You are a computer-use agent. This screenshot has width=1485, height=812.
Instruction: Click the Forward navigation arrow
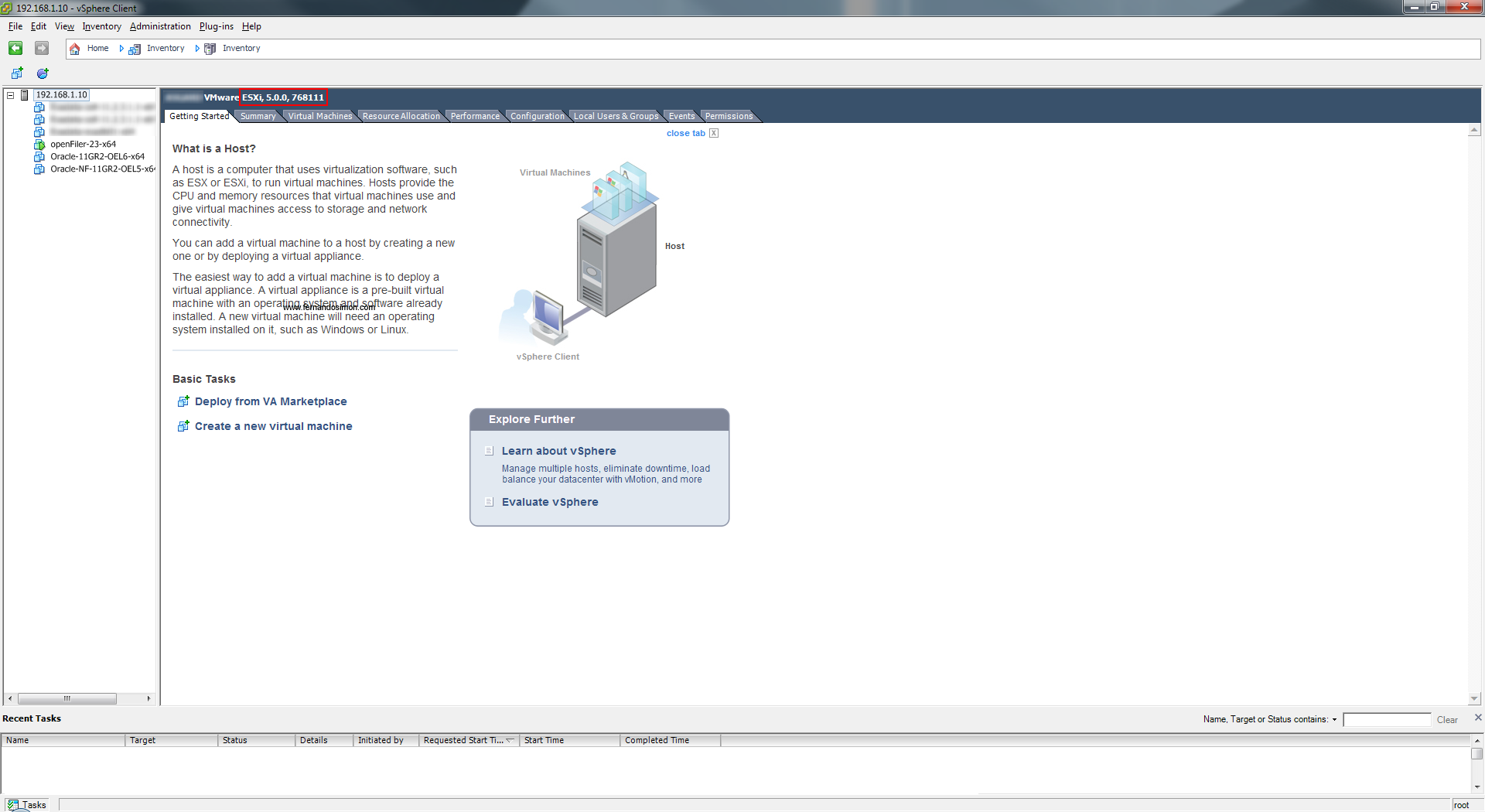pyautogui.click(x=42, y=48)
